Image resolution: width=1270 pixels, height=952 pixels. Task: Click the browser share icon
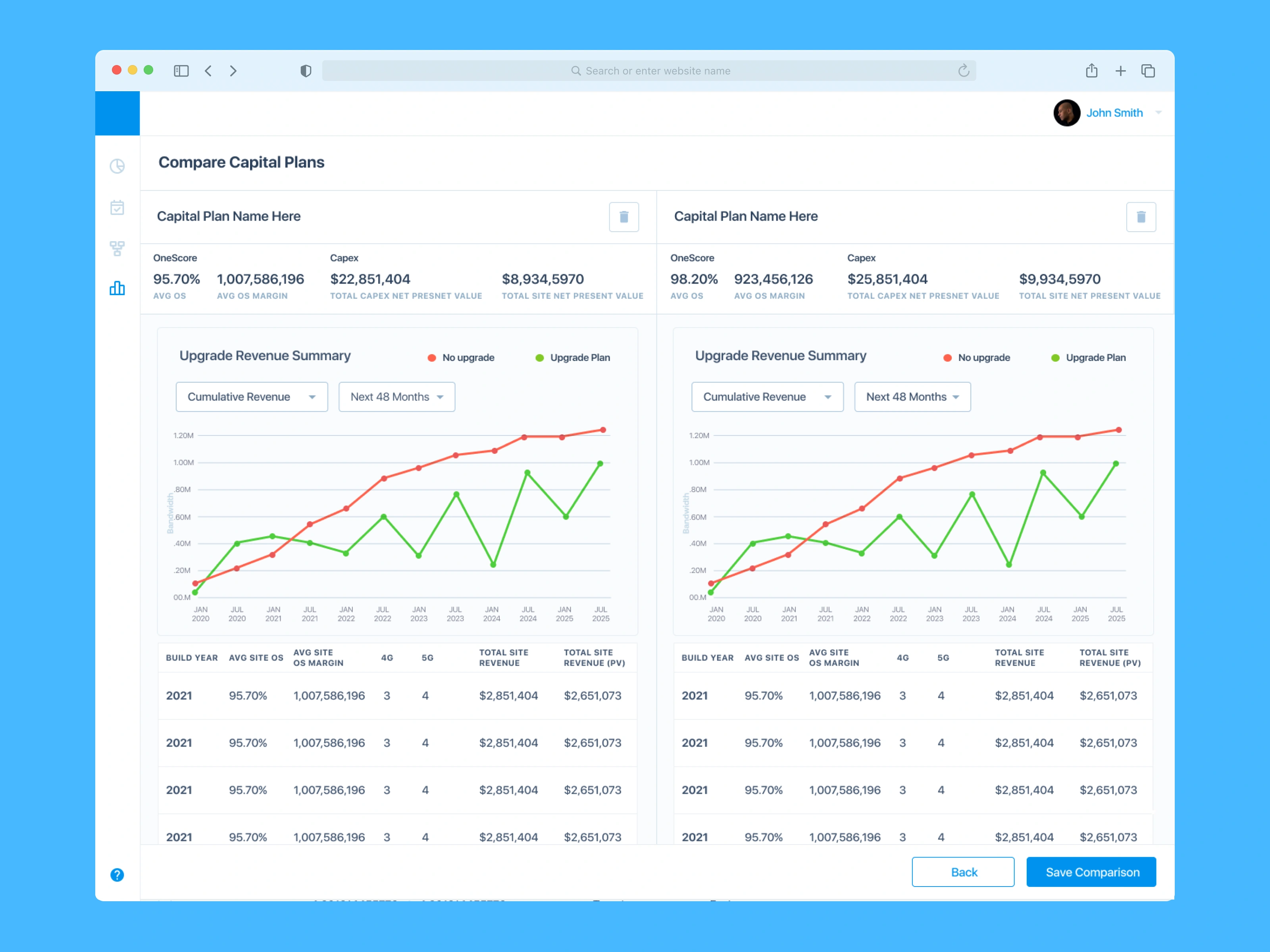coord(1091,71)
